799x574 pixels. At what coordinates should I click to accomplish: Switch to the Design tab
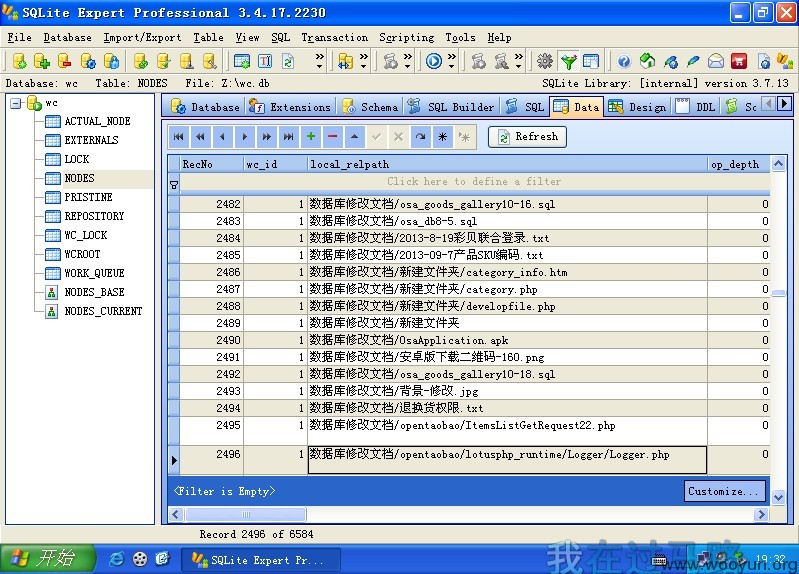tap(637, 107)
